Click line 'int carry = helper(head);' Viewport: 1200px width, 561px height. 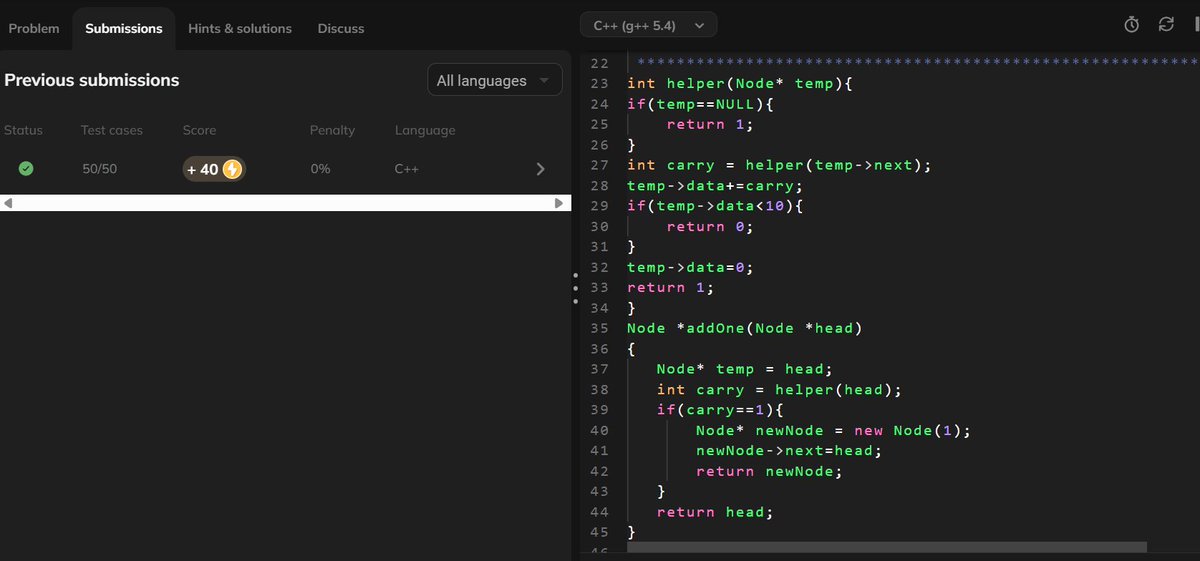click(x=779, y=390)
